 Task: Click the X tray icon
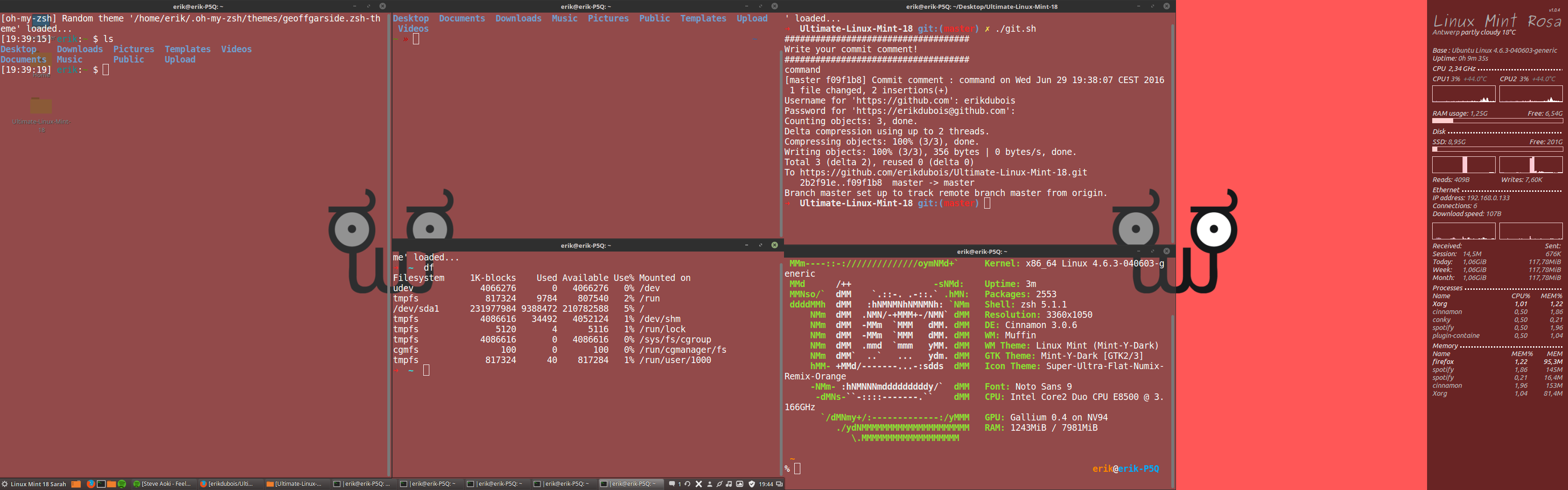(x=699, y=484)
